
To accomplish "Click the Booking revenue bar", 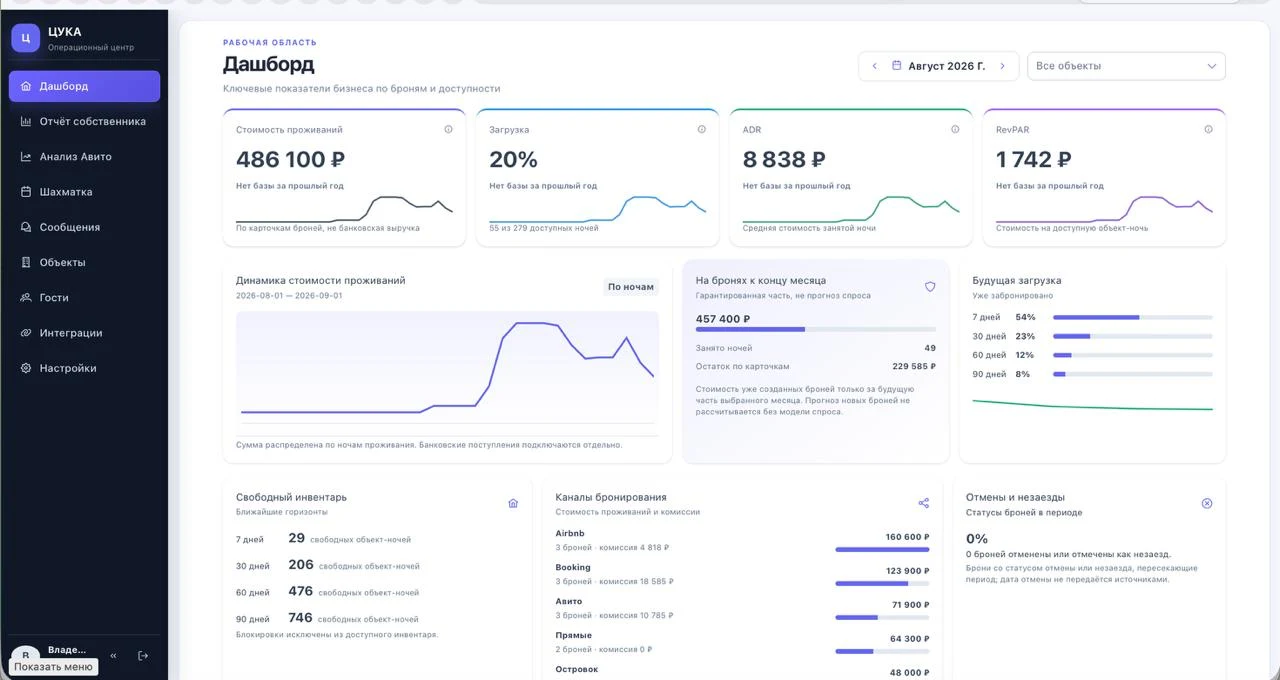I will 882,583.
